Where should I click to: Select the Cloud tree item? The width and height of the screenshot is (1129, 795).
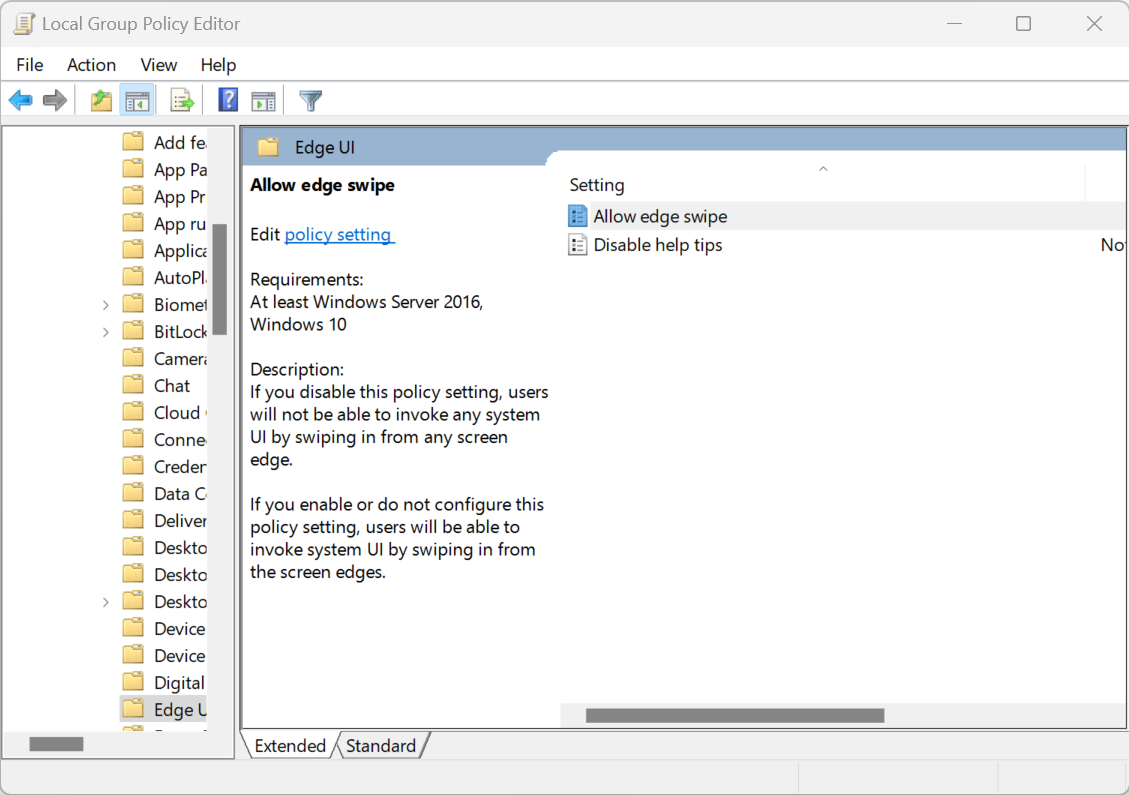pos(180,413)
